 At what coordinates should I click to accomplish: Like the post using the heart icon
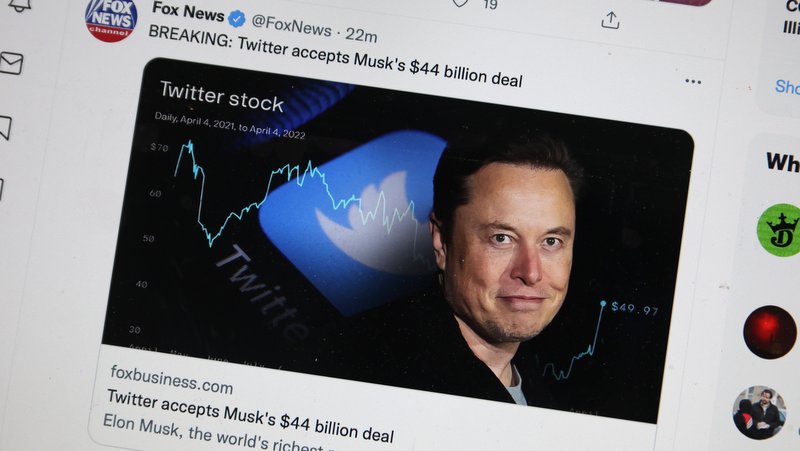tap(460, 3)
